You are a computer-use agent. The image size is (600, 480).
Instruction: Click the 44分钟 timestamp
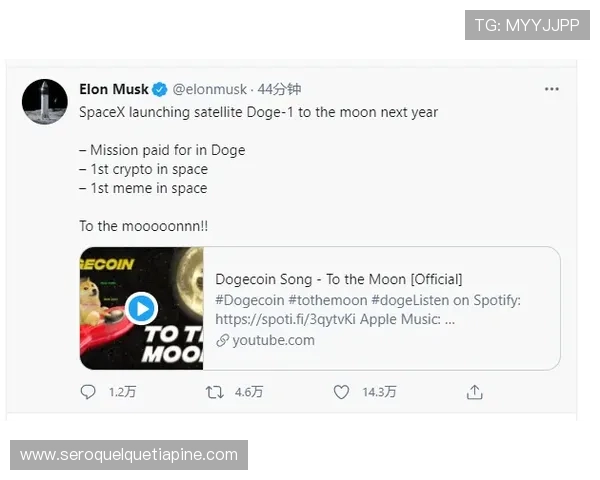280,89
